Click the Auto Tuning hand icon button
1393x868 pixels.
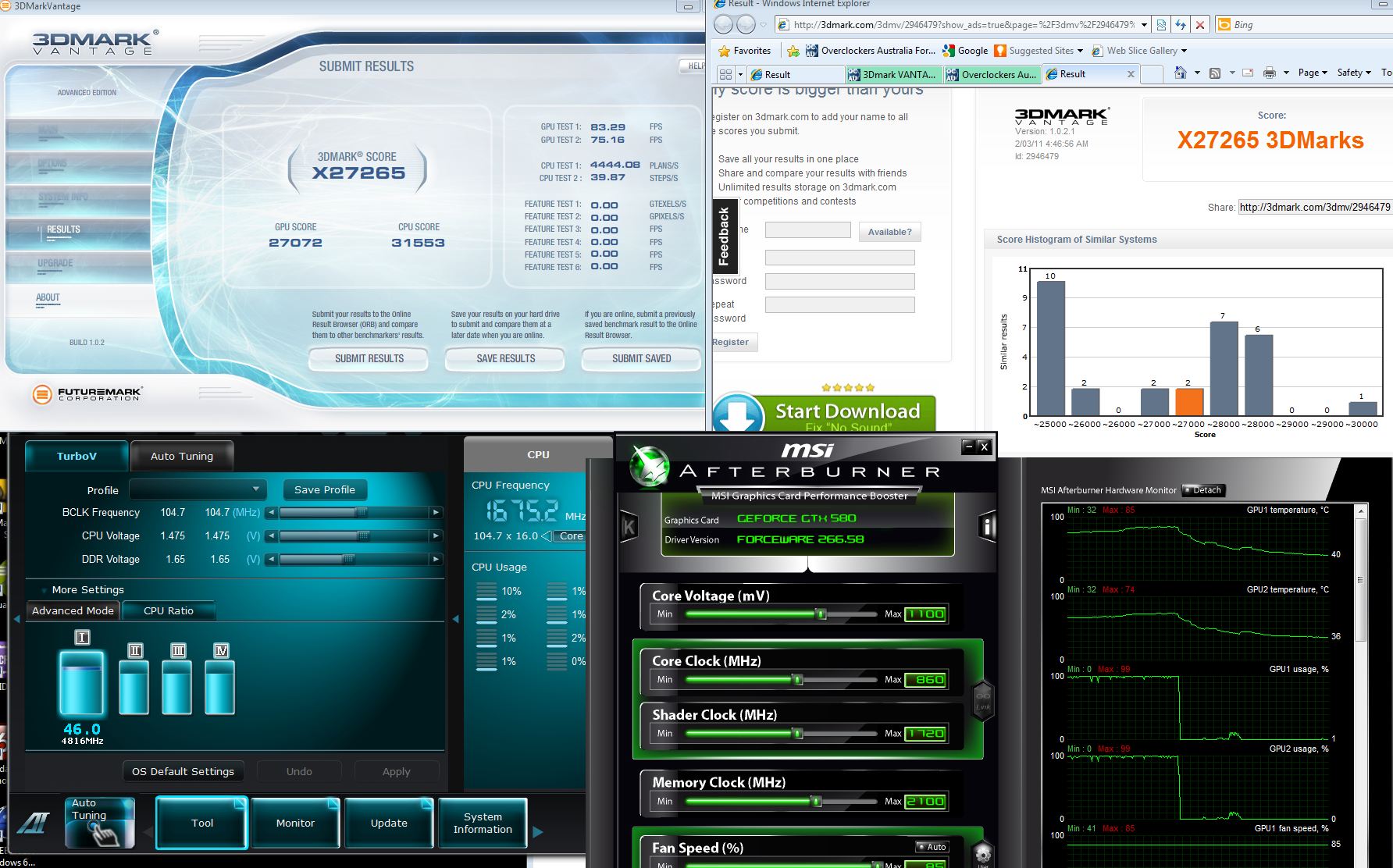pos(100,822)
